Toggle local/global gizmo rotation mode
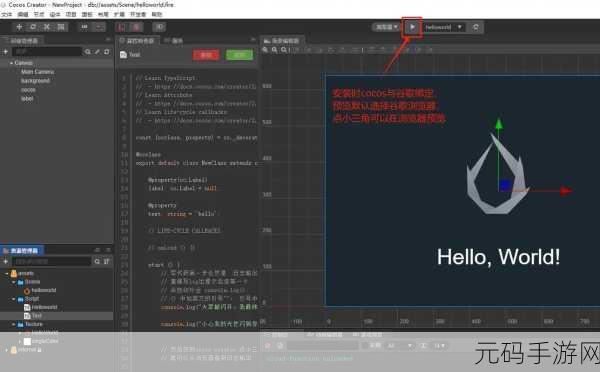 tap(99, 27)
